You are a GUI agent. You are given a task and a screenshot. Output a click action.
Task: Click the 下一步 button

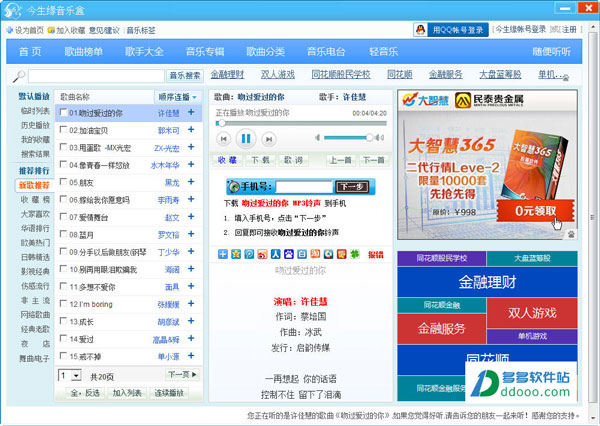352,187
